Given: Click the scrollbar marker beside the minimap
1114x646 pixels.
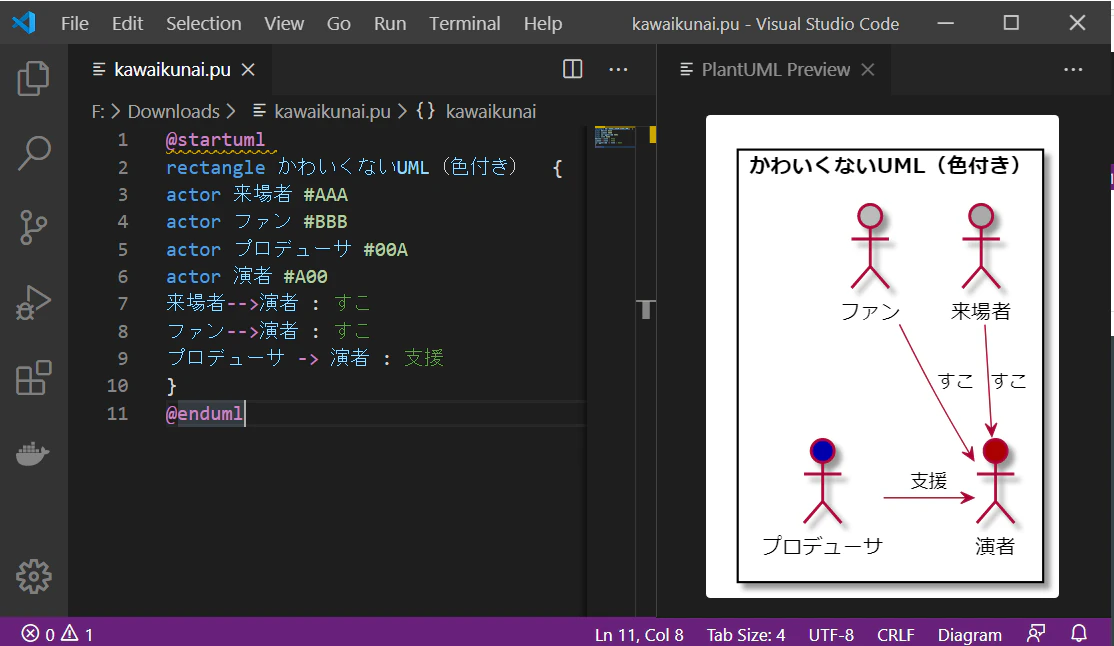Looking at the screenshot, I should click(652, 135).
